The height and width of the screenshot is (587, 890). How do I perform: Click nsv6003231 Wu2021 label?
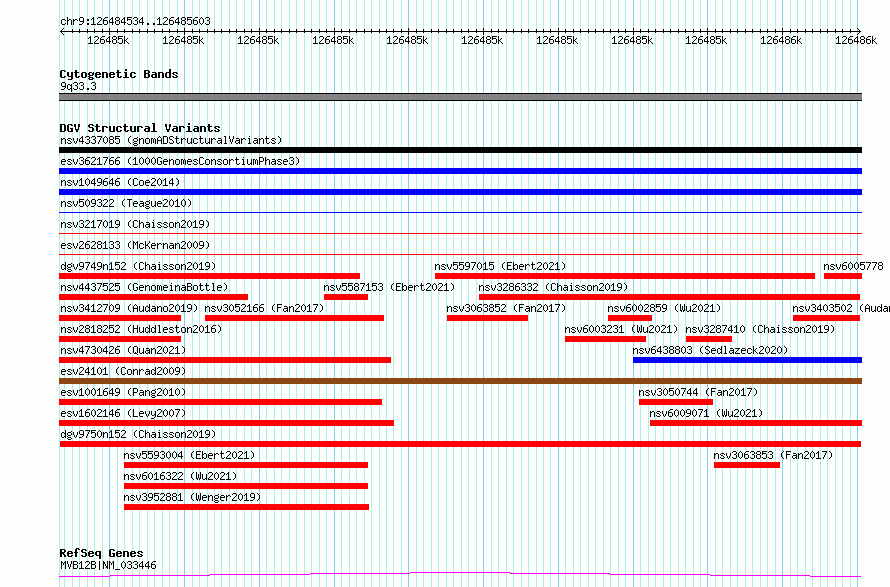(621, 329)
